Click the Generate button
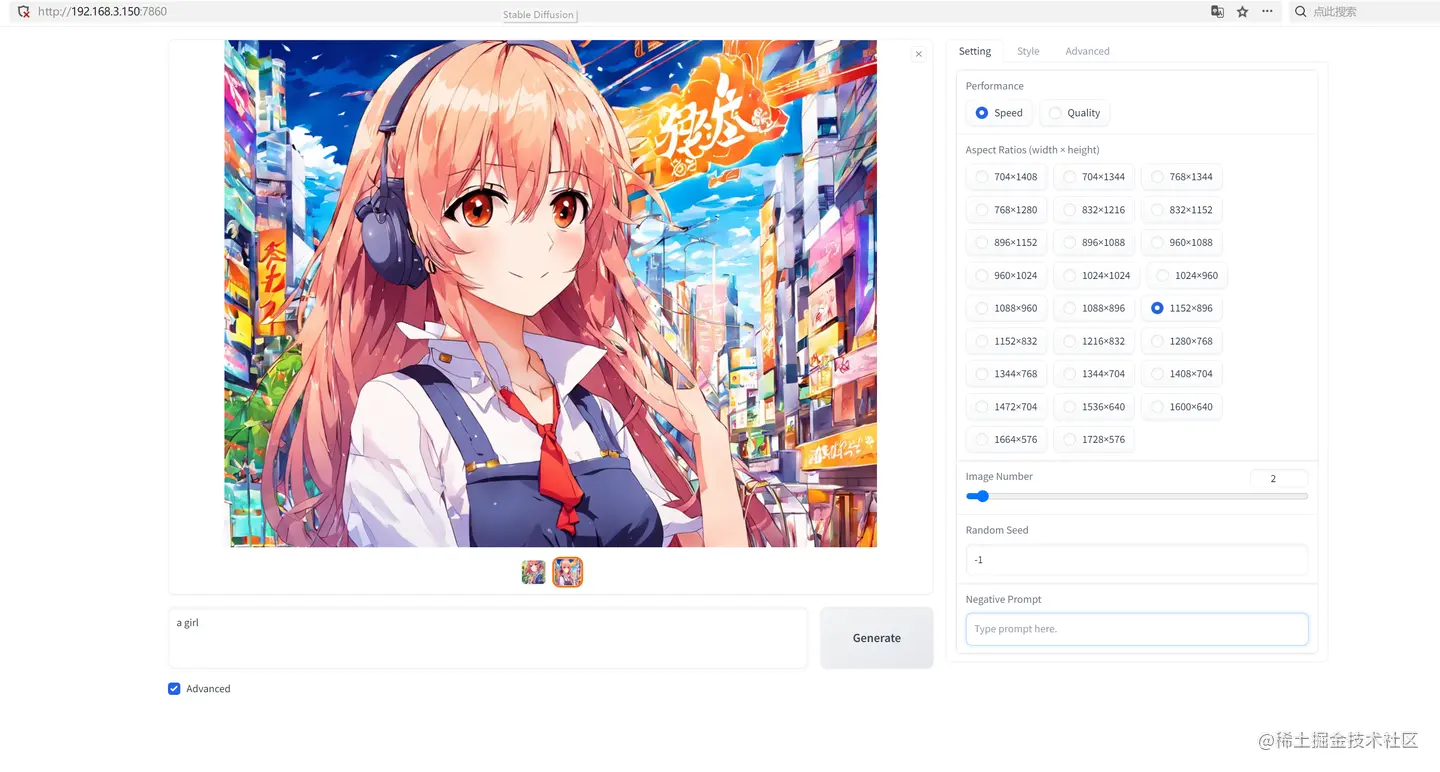The image size is (1440, 772). (x=876, y=637)
